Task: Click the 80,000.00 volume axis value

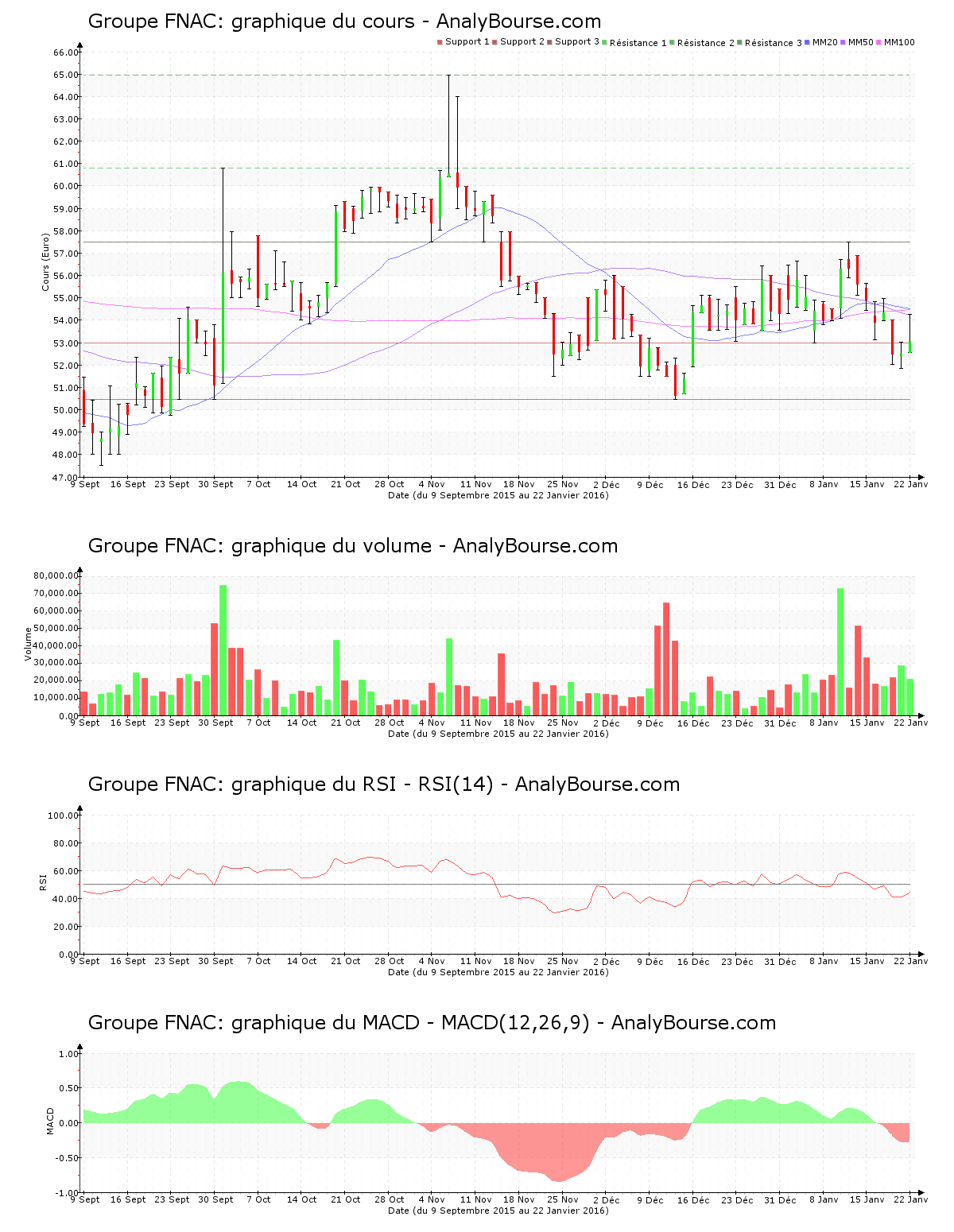Action: tap(56, 575)
